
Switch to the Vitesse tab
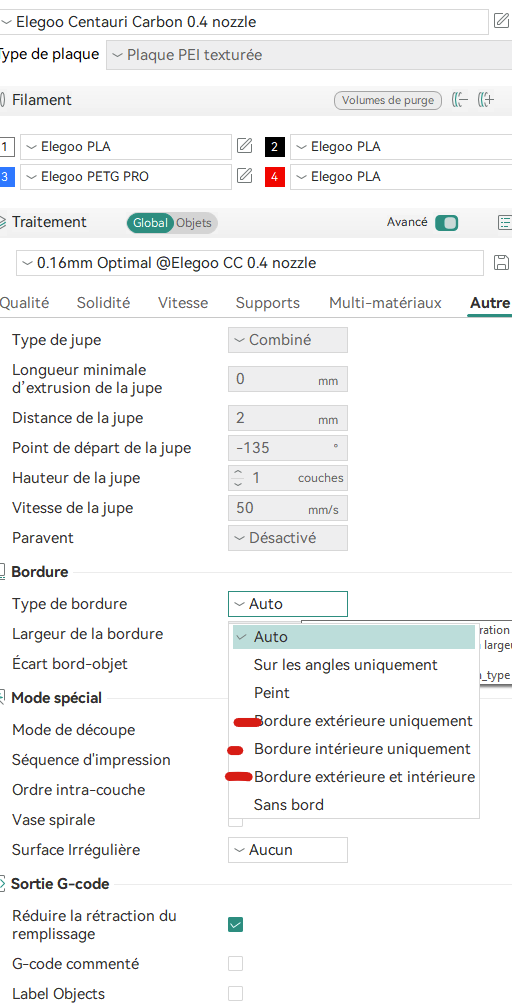pyautogui.click(x=183, y=303)
